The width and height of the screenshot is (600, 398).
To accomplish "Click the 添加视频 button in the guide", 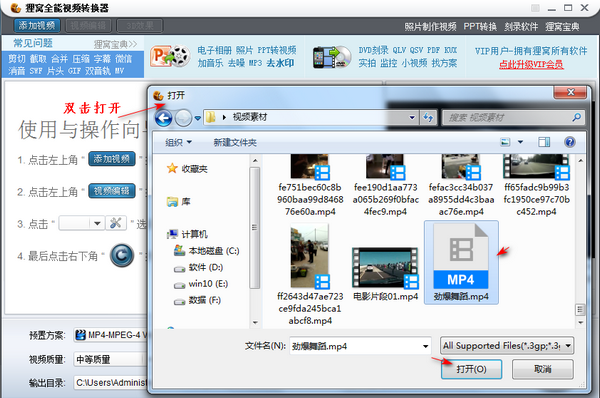I will [x=112, y=159].
